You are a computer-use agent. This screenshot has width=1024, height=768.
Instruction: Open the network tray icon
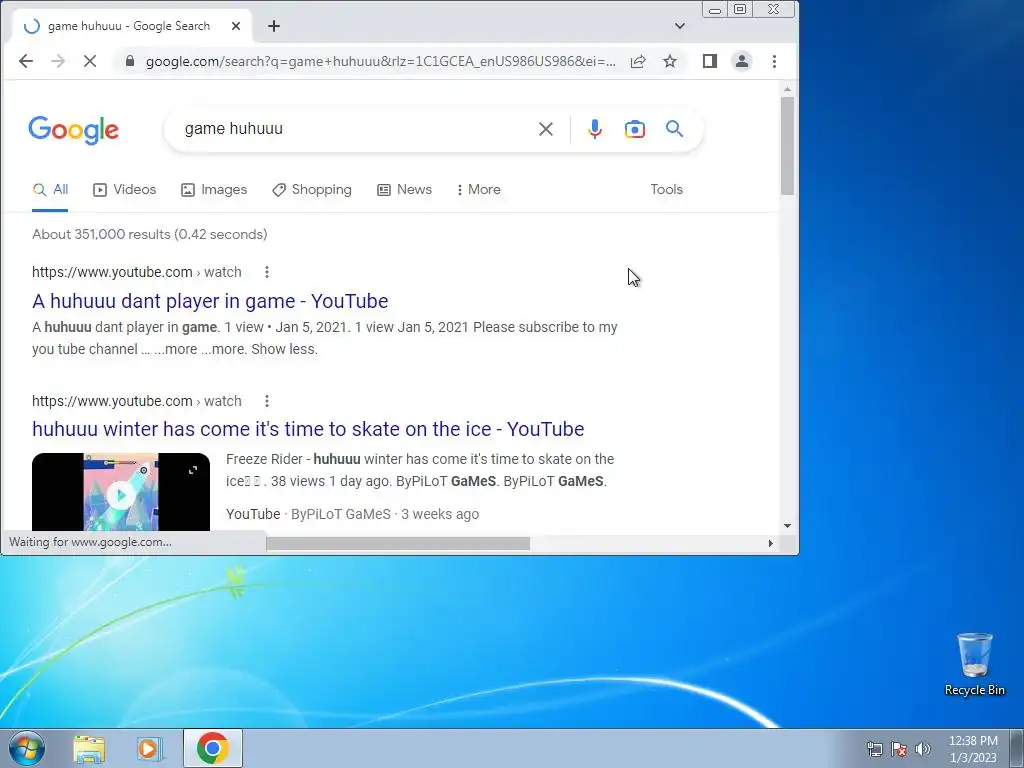pyautogui.click(x=874, y=749)
